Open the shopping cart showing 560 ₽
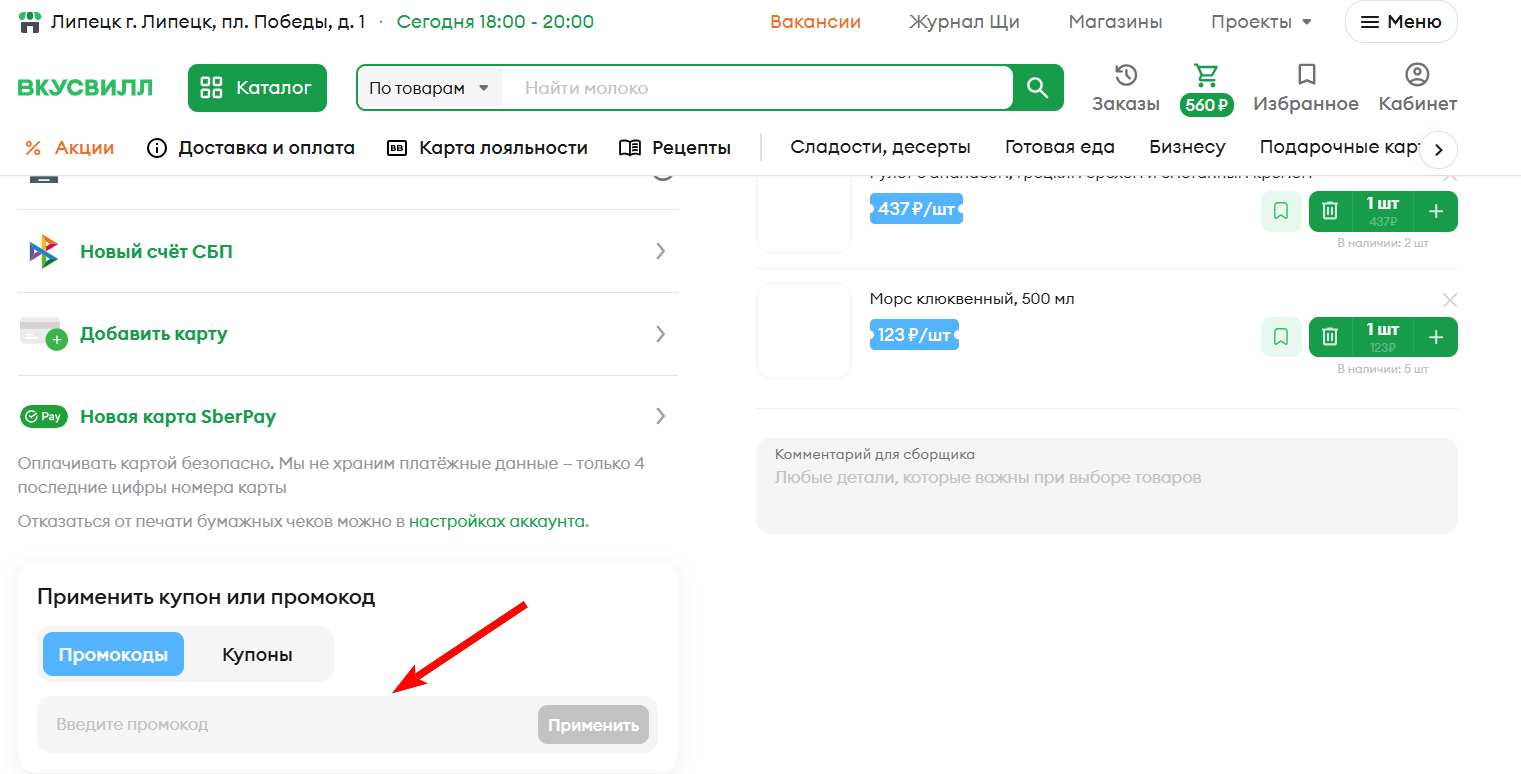Image resolution: width=1521 pixels, height=774 pixels. click(x=1206, y=88)
